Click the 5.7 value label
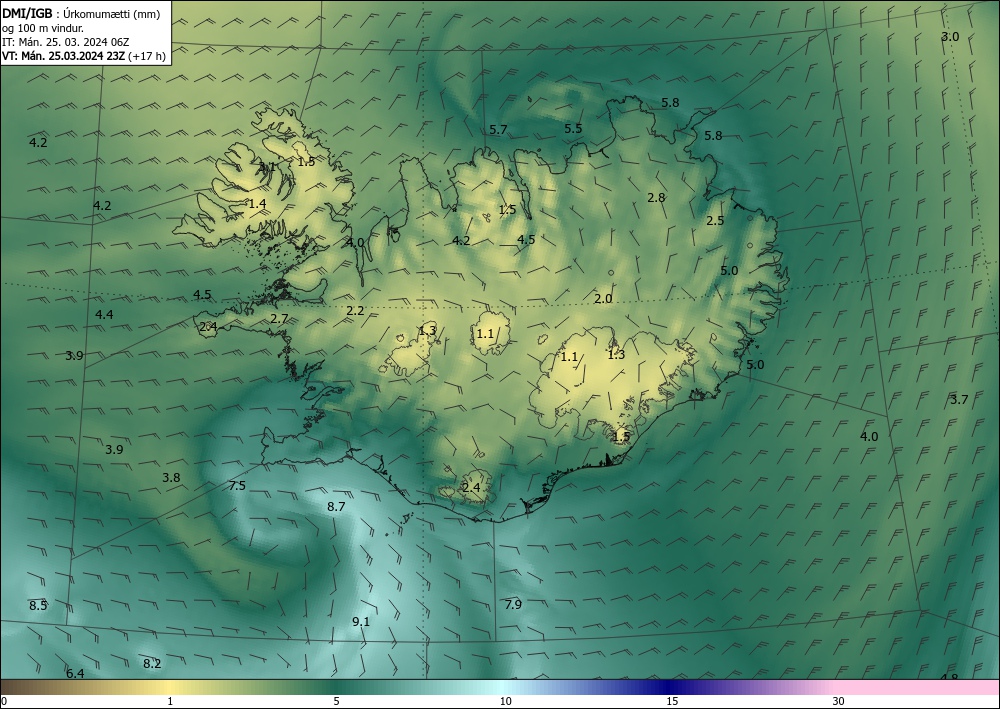This screenshot has height=709, width=1000. (x=498, y=129)
